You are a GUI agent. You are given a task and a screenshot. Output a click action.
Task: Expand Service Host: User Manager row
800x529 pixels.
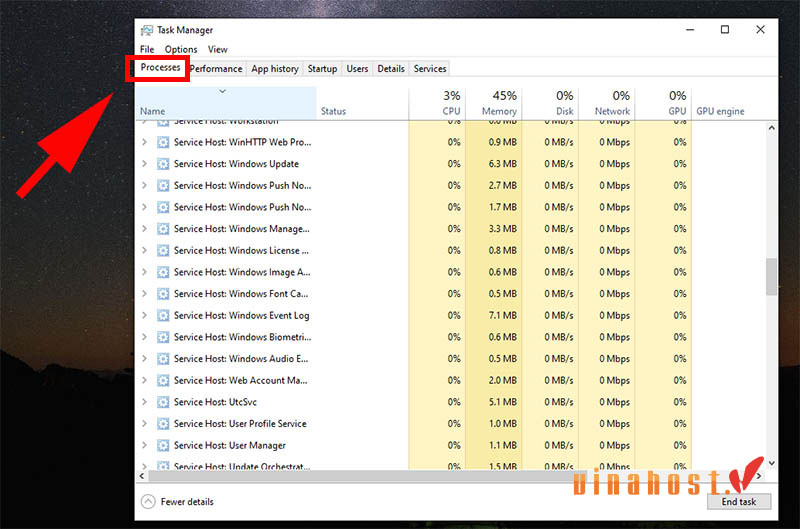pos(144,445)
